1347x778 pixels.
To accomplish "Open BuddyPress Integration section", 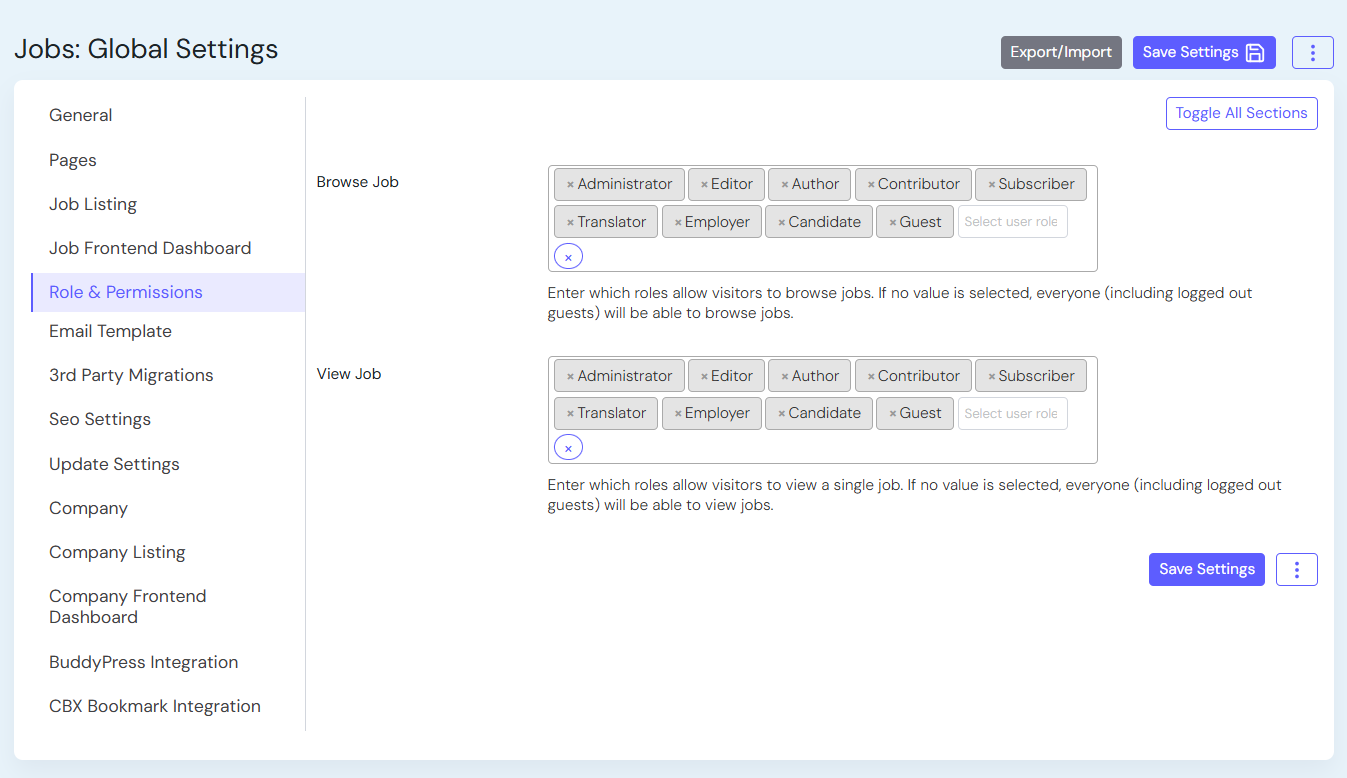I will pos(143,662).
